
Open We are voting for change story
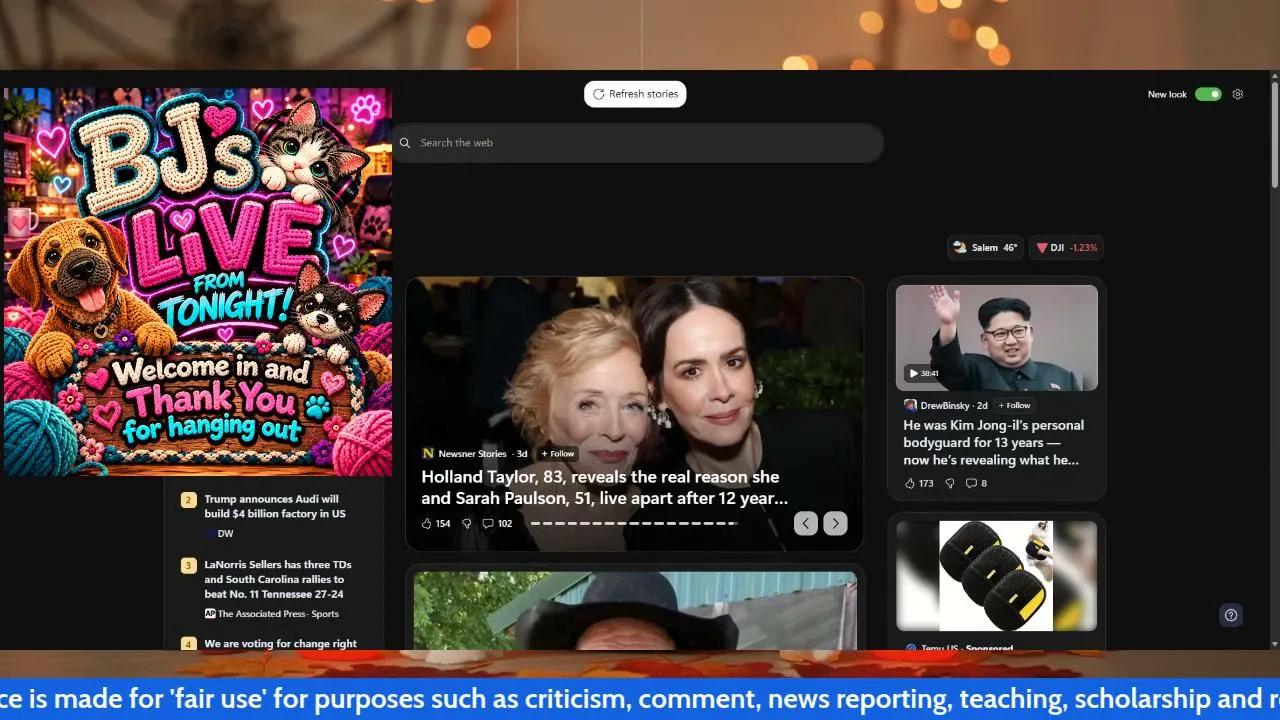click(x=280, y=644)
